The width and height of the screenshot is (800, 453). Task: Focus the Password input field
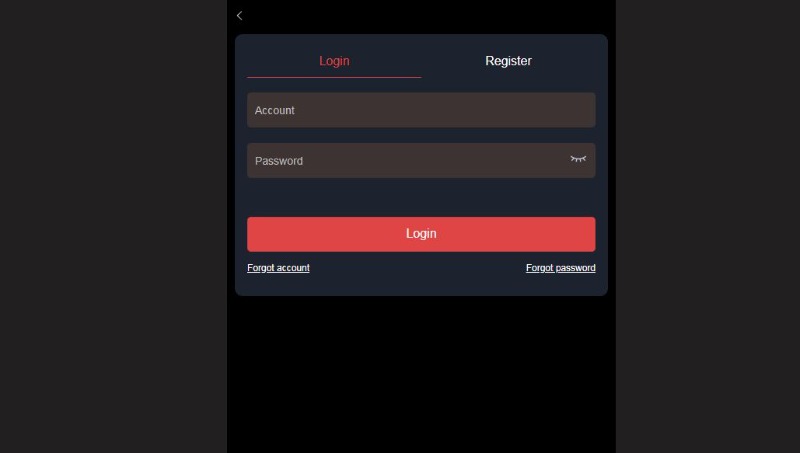point(421,161)
